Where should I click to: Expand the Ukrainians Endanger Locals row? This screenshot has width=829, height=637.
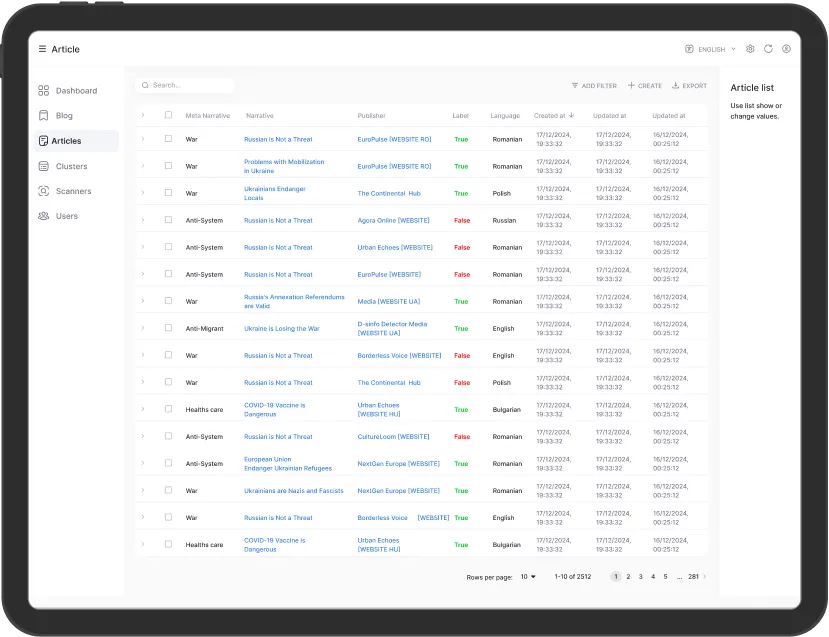(x=143, y=193)
